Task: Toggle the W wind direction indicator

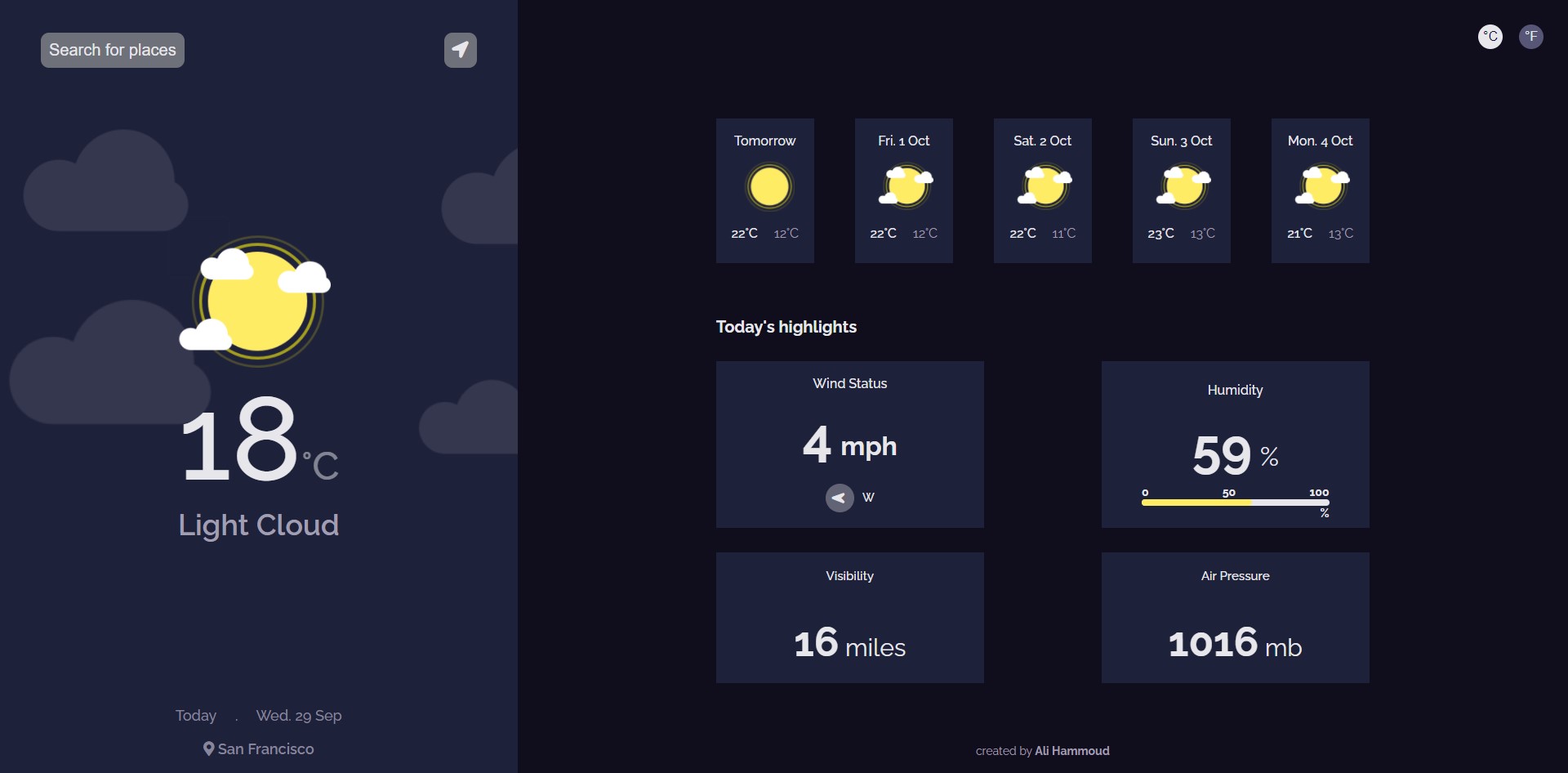Action: point(868,498)
